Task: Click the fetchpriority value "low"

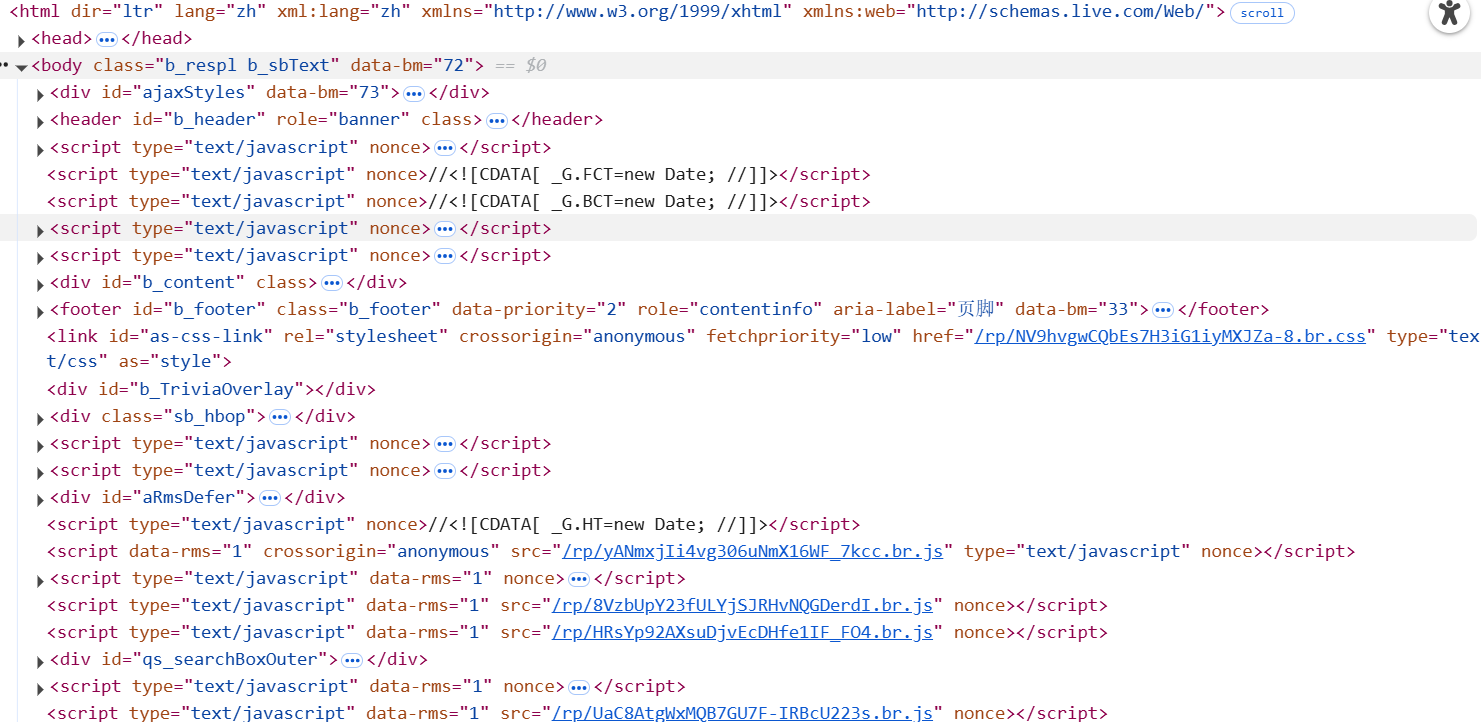Action: [877, 336]
